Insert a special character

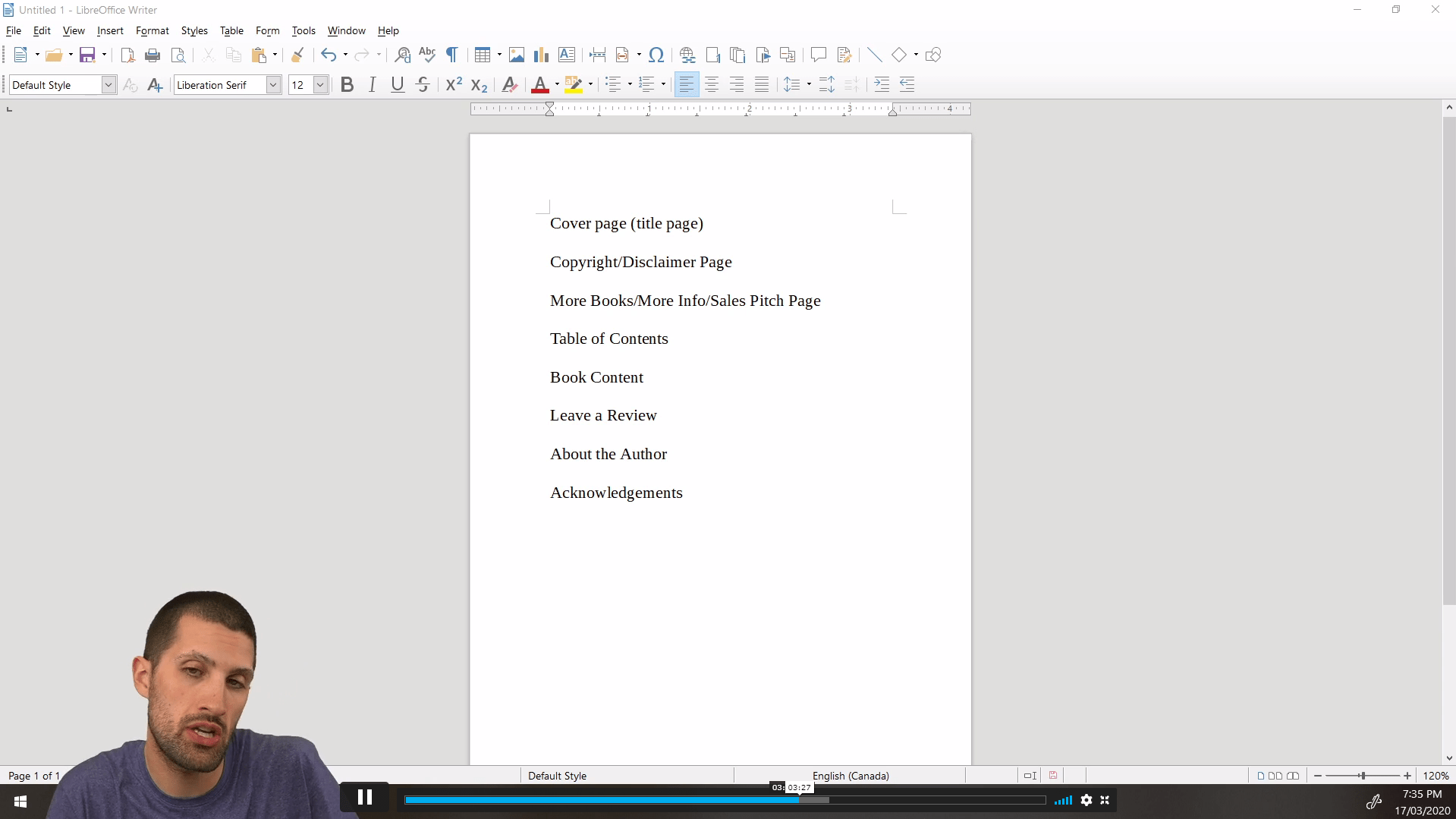656,55
